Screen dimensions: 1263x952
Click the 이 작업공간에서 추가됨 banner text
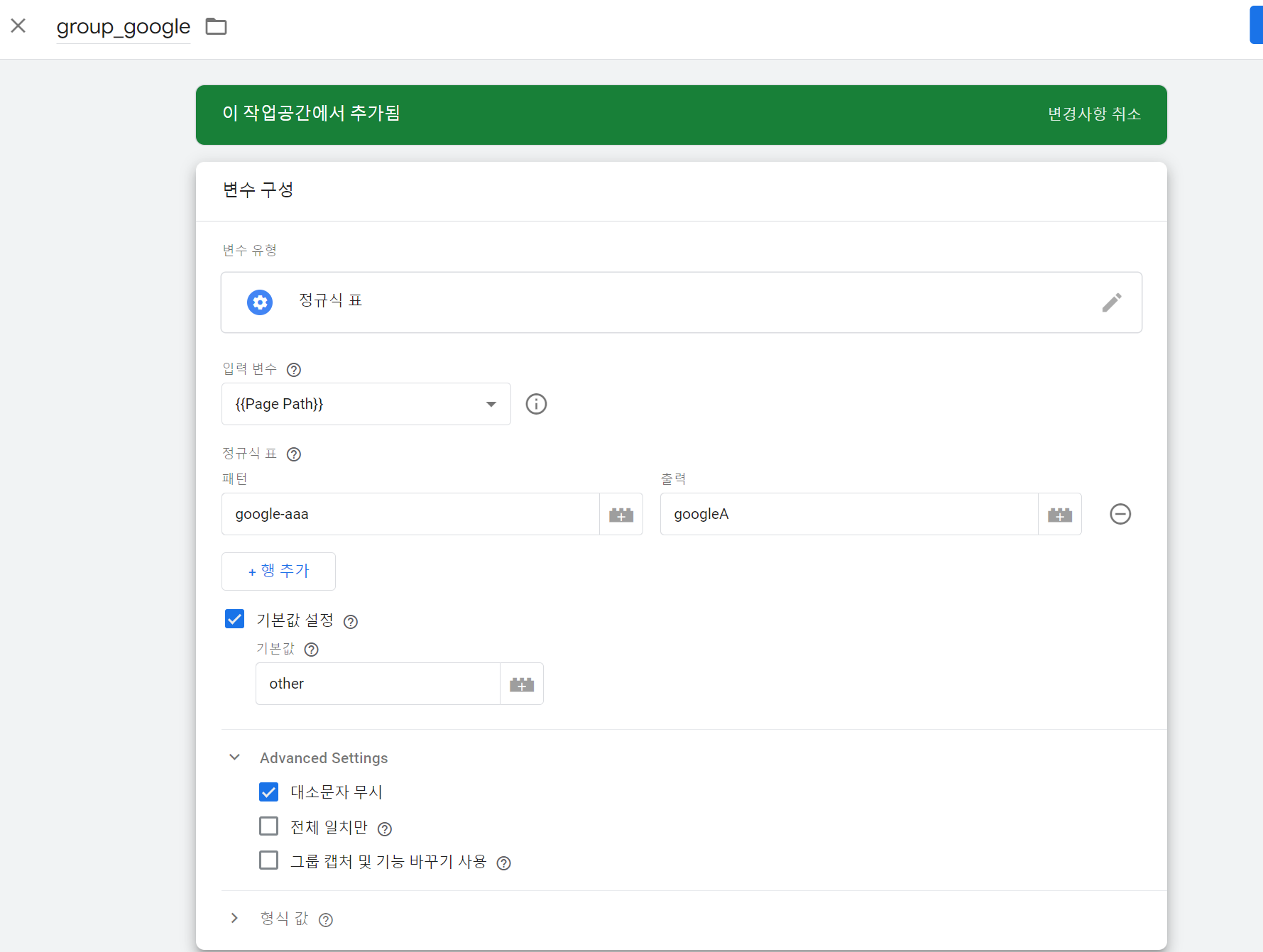coord(311,113)
